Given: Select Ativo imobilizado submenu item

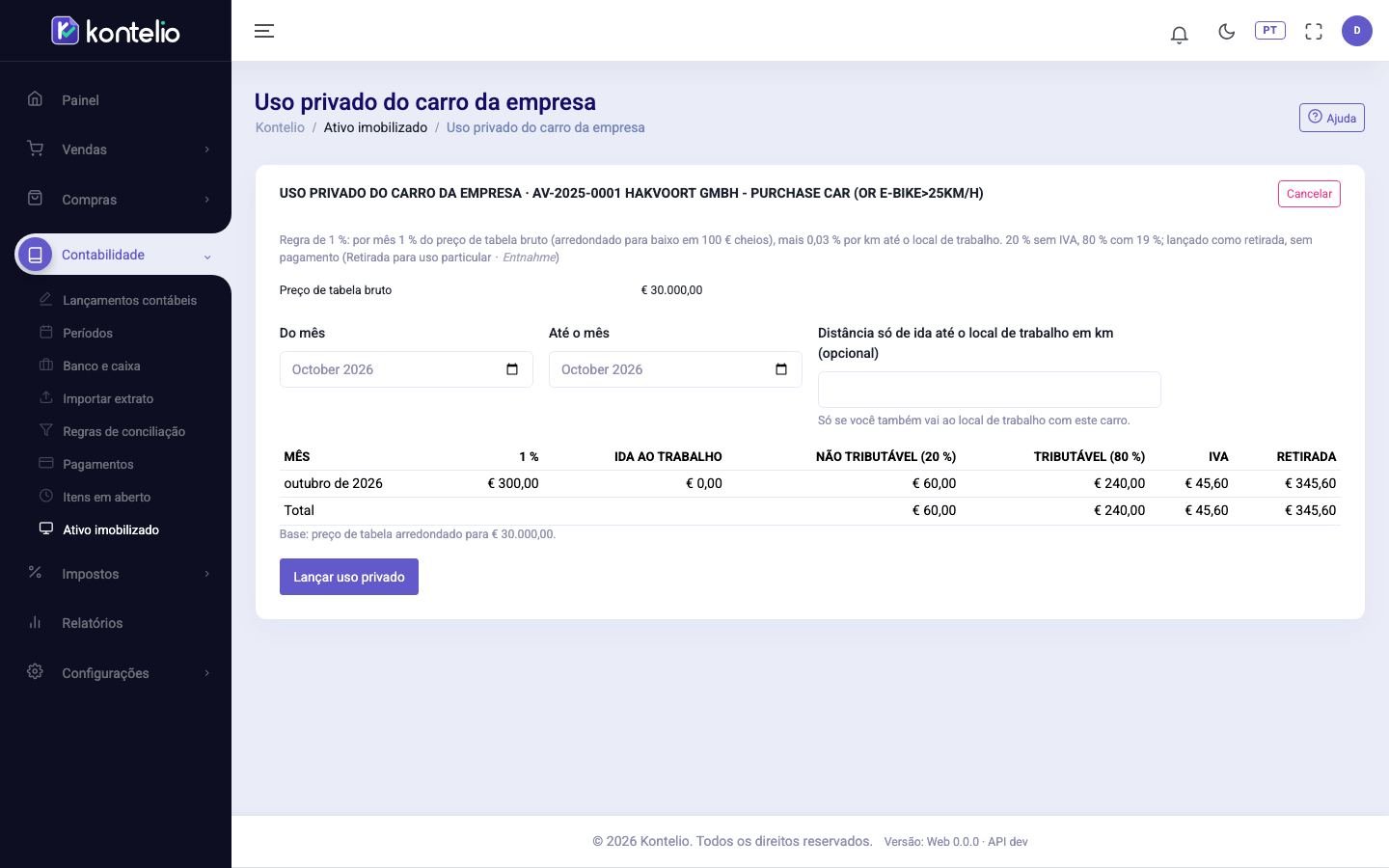Looking at the screenshot, I should [111, 529].
